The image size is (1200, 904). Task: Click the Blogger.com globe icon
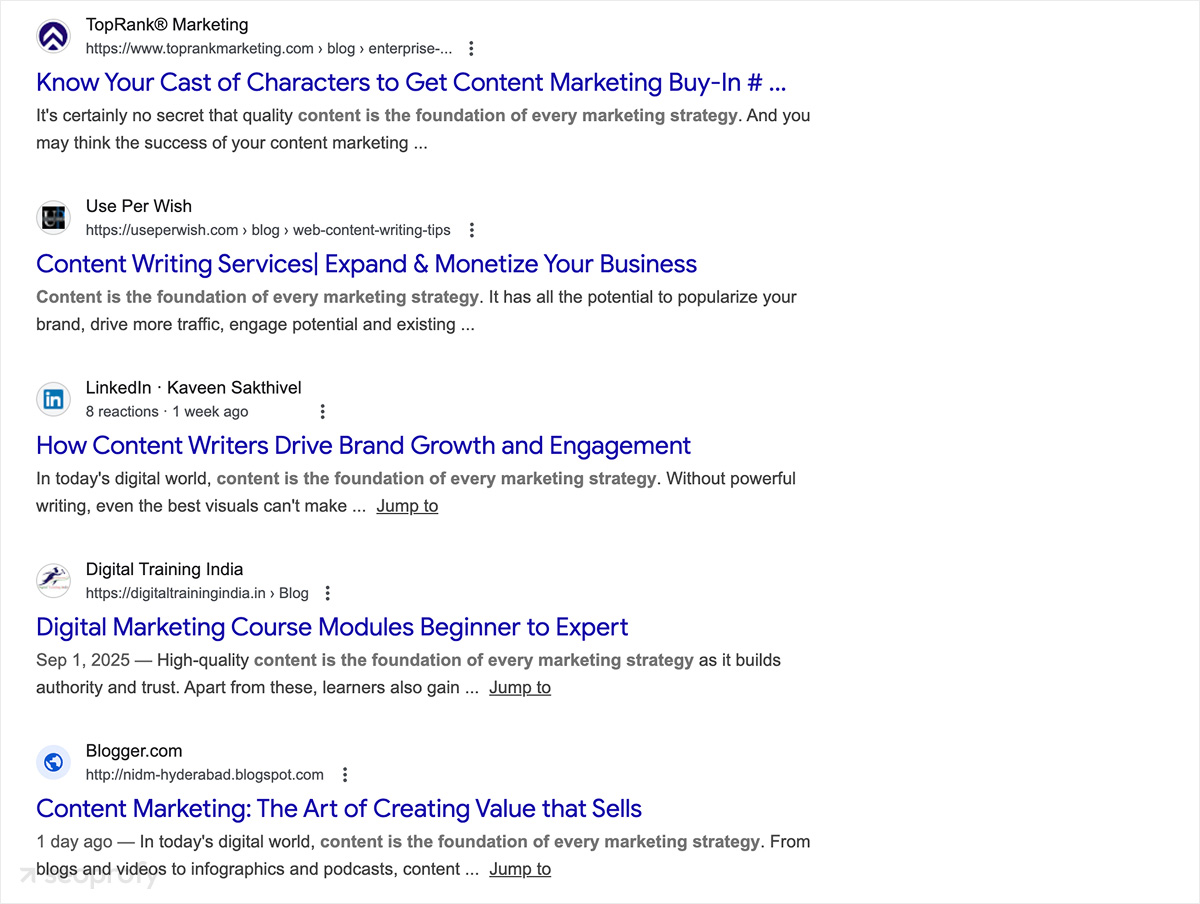click(53, 762)
